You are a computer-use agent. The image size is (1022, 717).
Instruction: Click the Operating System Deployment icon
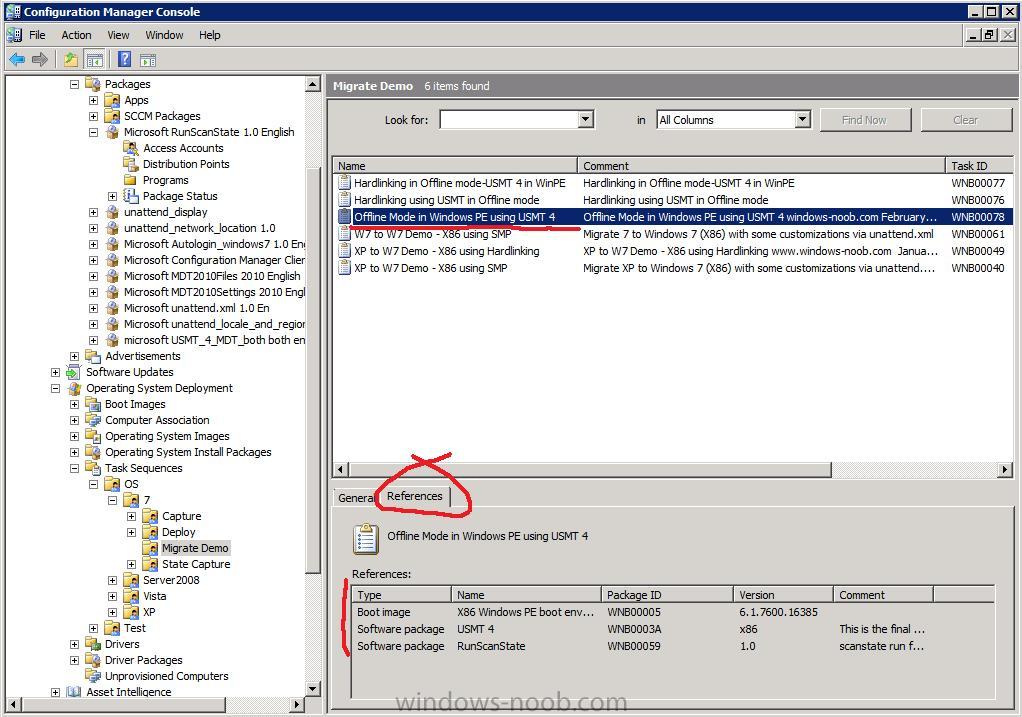(74, 388)
